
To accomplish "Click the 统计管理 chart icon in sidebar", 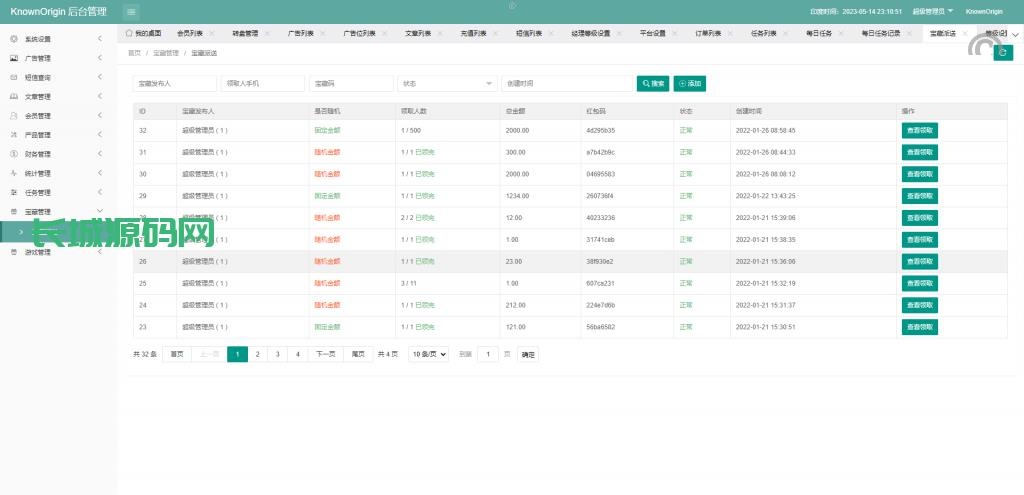I will (x=13, y=173).
